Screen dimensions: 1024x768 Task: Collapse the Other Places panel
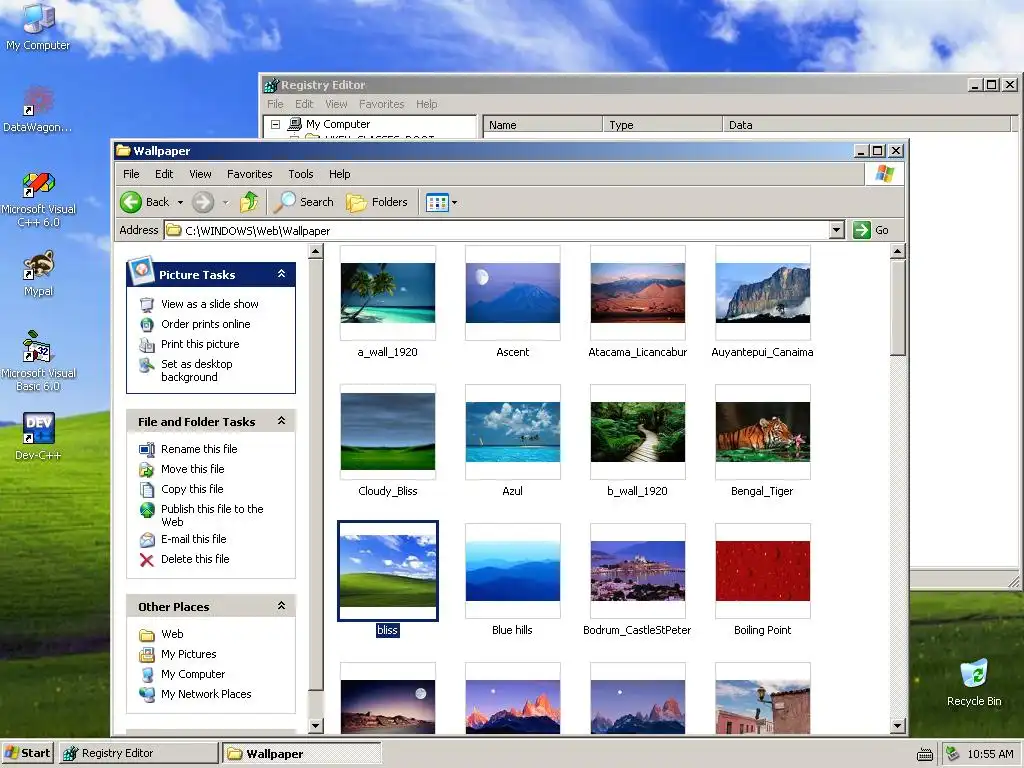[281, 605]
